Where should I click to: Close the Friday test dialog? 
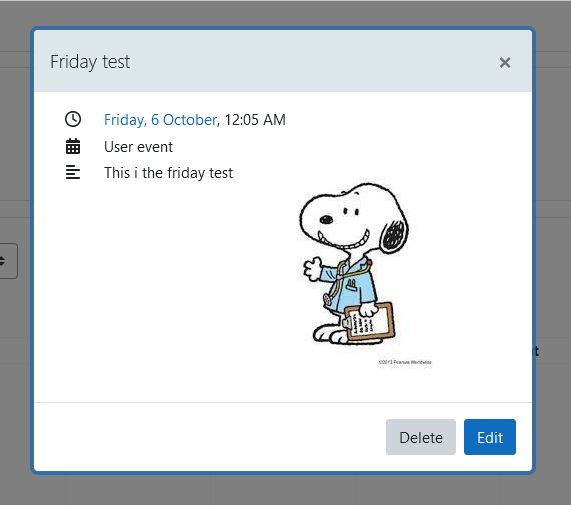point(505,63)
